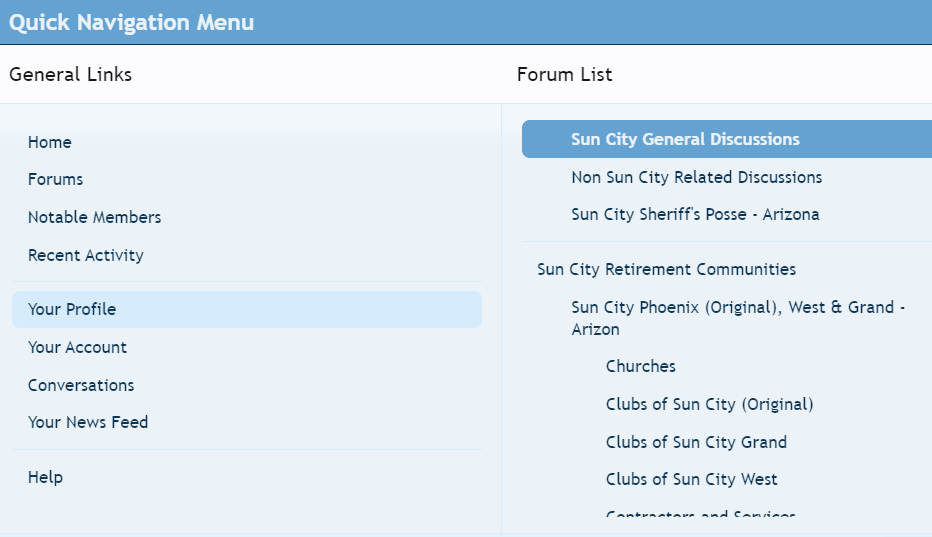
Task: Select Sun City General Discussions forum
Action: pos(726,139)
